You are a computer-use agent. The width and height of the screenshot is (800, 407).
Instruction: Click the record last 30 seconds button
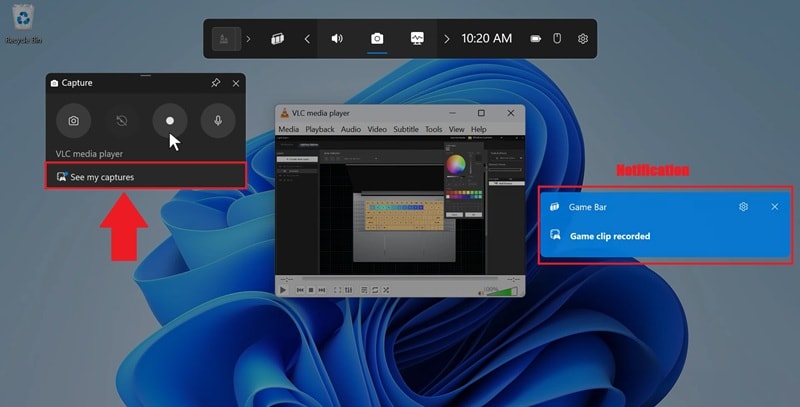tap(121, 121)
